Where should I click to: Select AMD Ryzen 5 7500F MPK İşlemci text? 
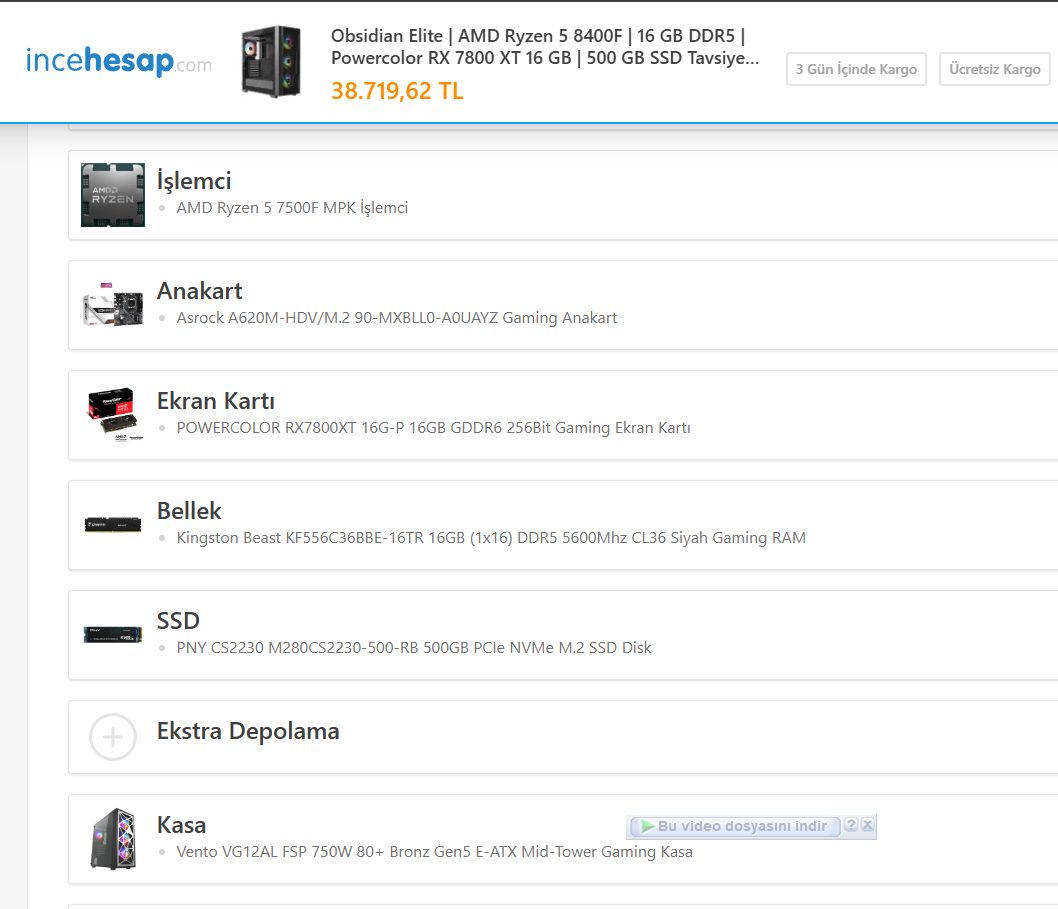(292, 208)
